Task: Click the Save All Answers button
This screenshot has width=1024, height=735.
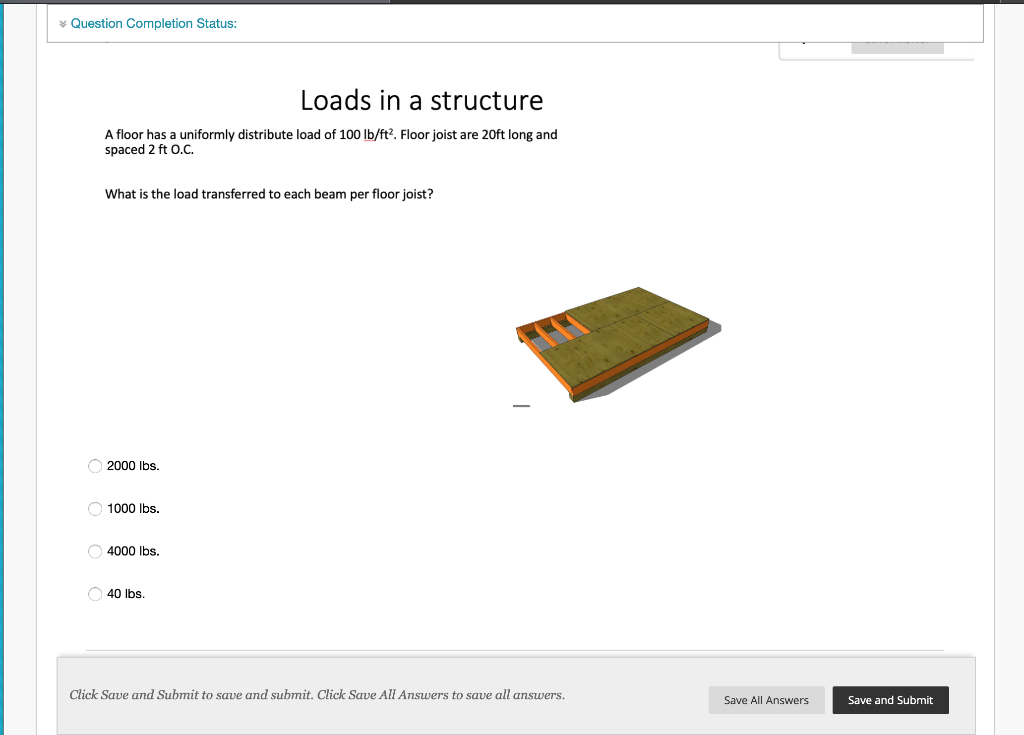Action: (766, 700)
